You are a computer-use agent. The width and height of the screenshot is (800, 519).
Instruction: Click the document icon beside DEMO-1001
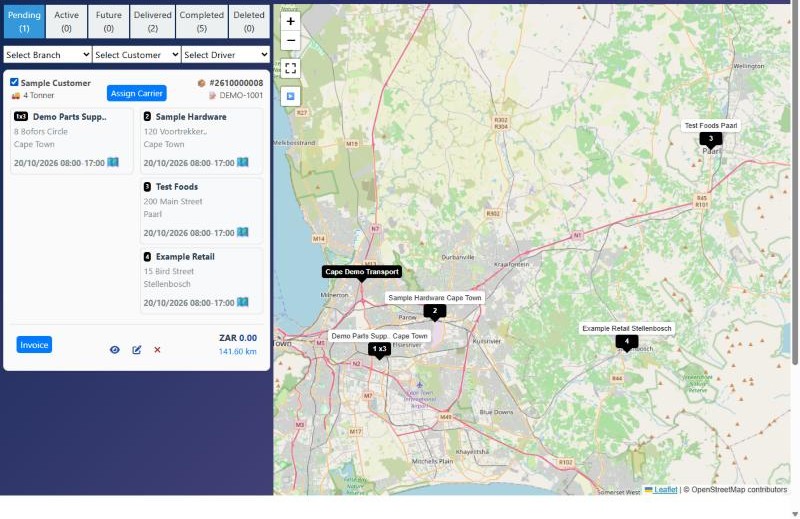[x=212, y=95]
